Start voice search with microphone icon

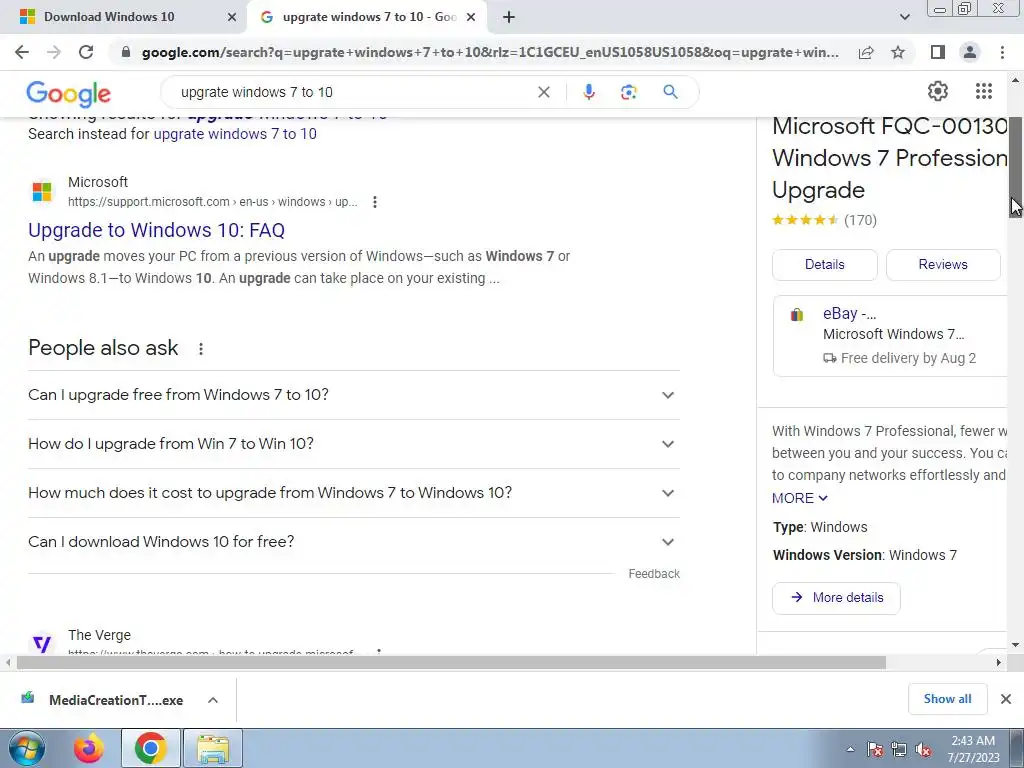(588, 92)
